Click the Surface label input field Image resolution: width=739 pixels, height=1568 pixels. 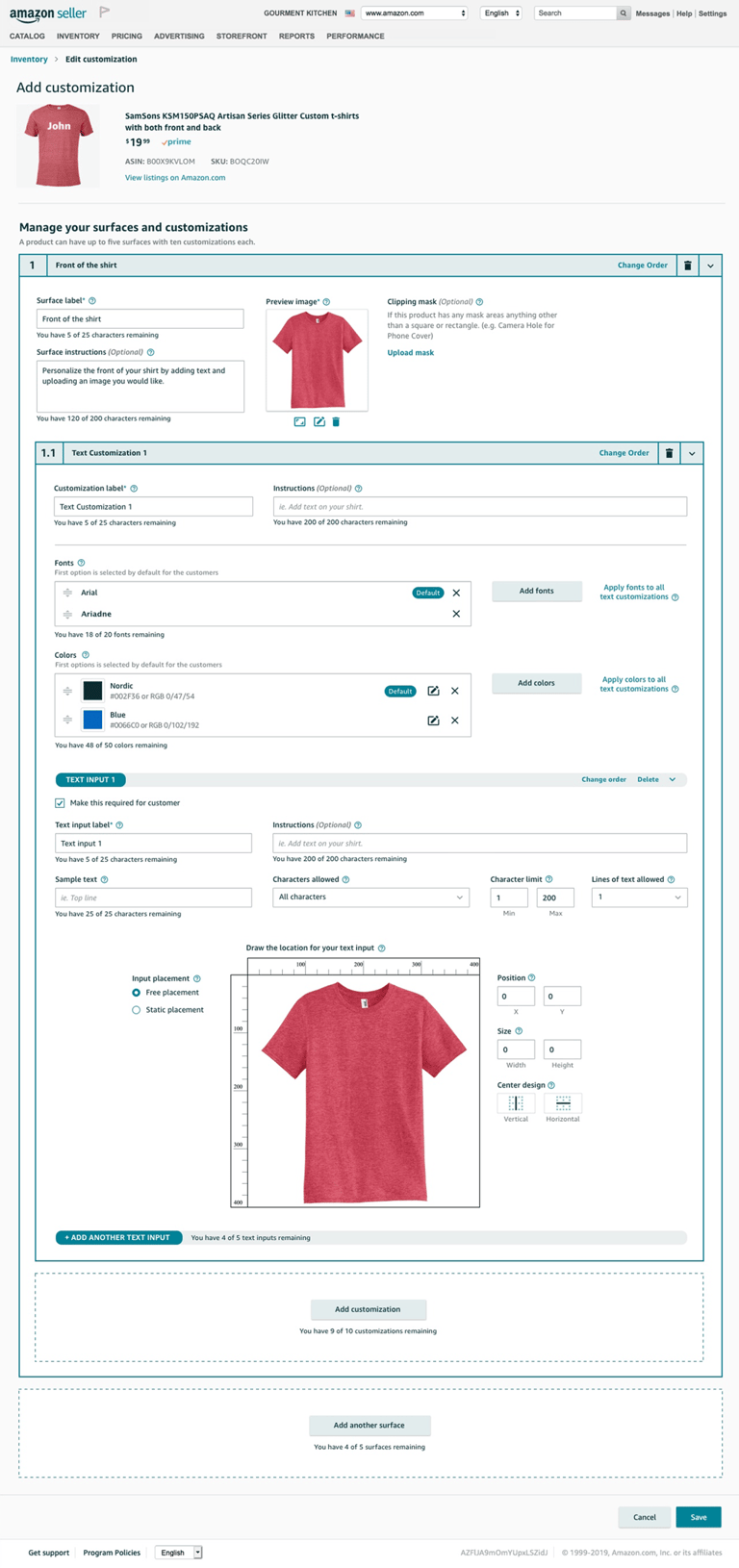click(140, 319)
